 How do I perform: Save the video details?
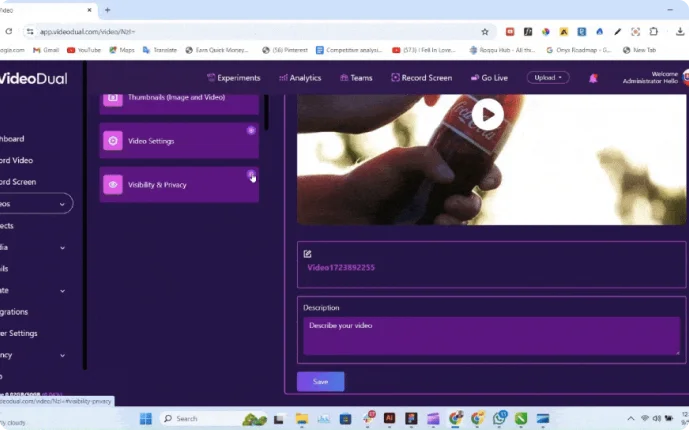click(320, 381)
